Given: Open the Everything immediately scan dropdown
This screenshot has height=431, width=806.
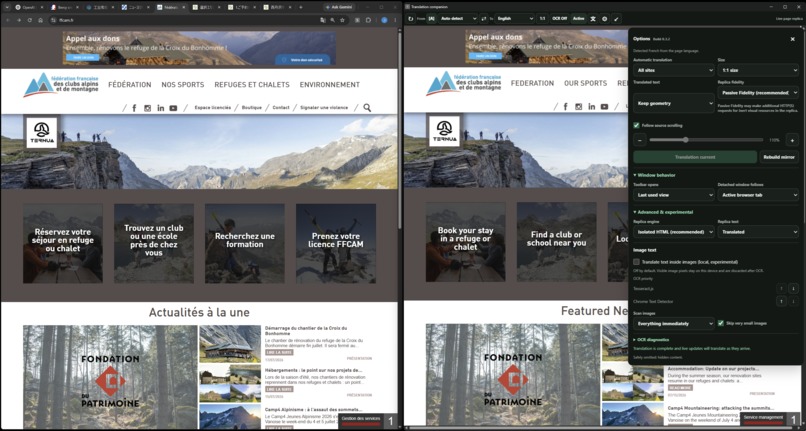Looking at the screenshot, I should 673,324.
